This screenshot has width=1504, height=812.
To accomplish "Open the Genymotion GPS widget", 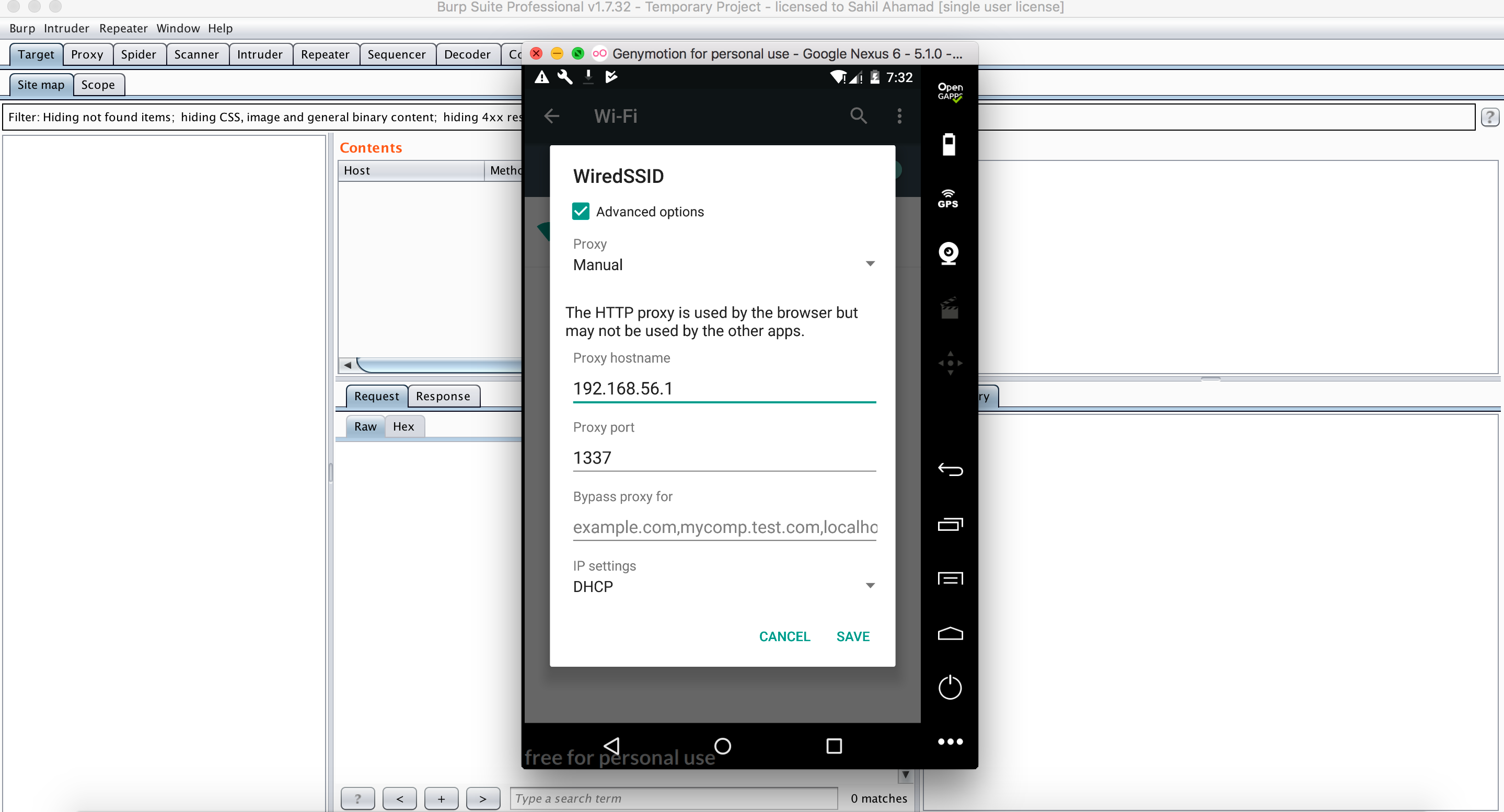I will point(947,199).
